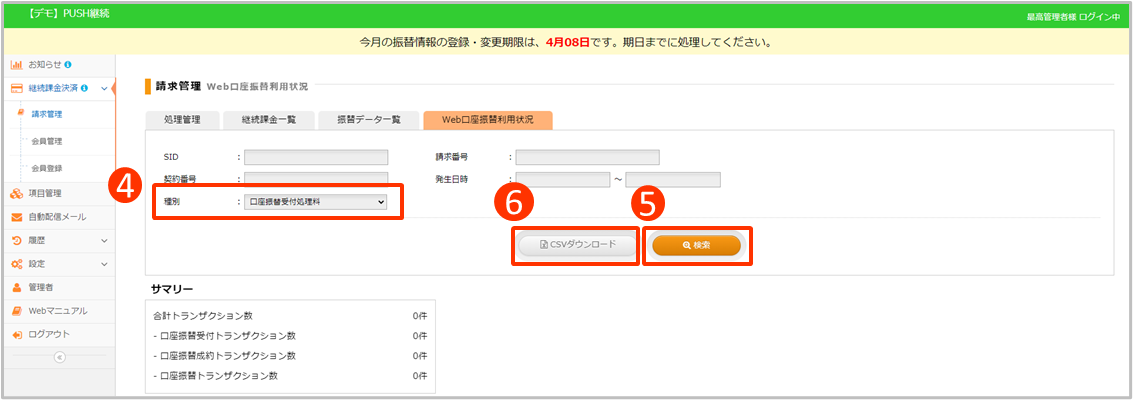Click the 自動配信メール envelope icon

click(17, 217)
